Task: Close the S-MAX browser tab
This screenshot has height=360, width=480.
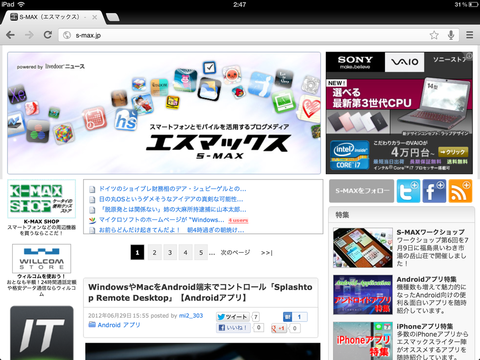Action: click(x=95, y=17)
